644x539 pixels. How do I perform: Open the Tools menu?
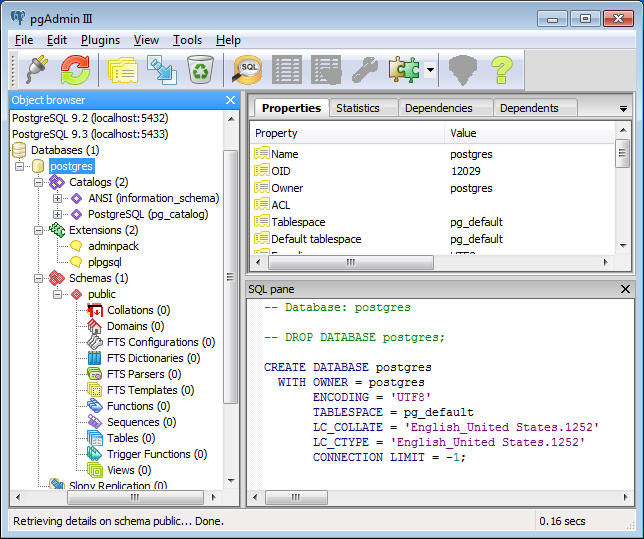click(x=187, y=40)
